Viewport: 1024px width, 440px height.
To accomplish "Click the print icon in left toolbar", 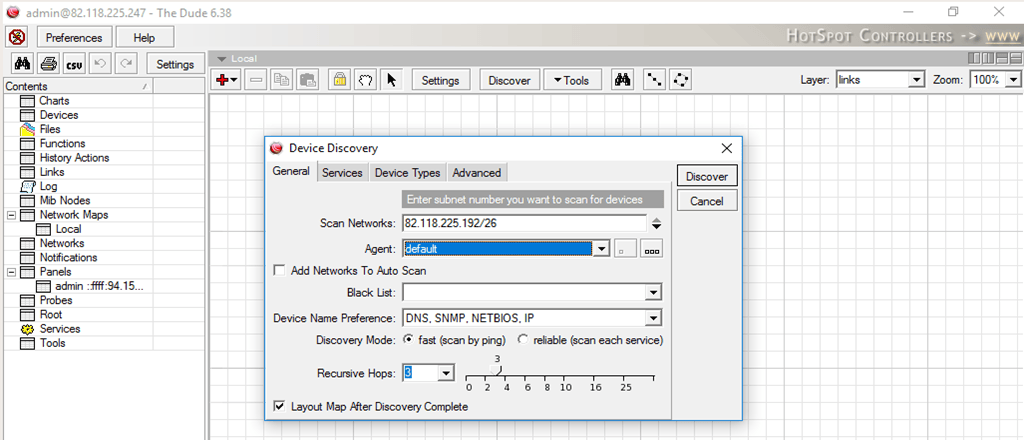I will tap(48, 65).
